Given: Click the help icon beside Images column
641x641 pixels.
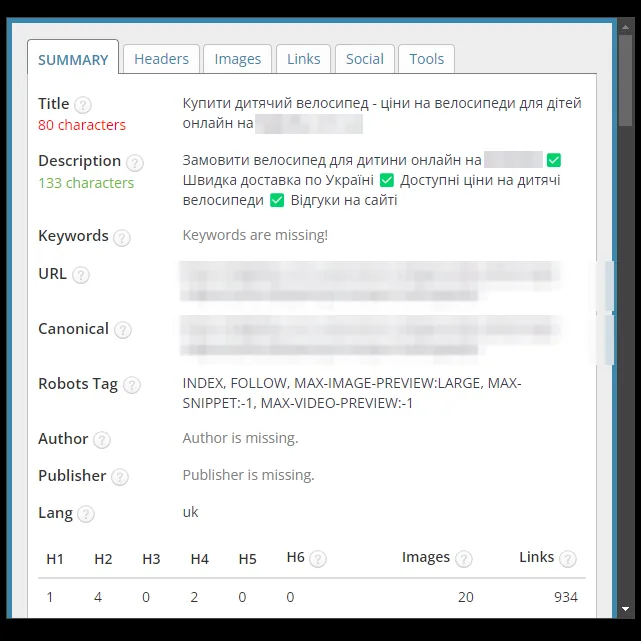Looking at the screenshot, I should pyautogui.click(x=464, y=559).
